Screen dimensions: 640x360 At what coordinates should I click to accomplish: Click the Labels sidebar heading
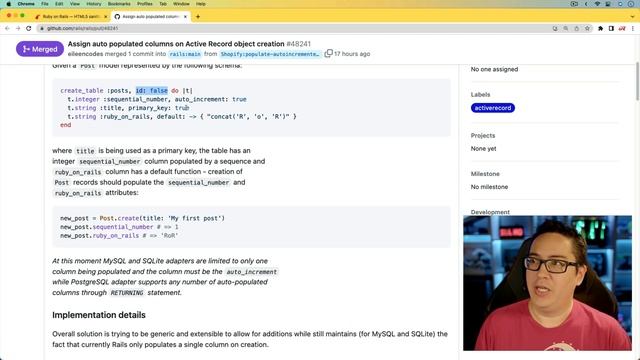[x=480, y=94]
